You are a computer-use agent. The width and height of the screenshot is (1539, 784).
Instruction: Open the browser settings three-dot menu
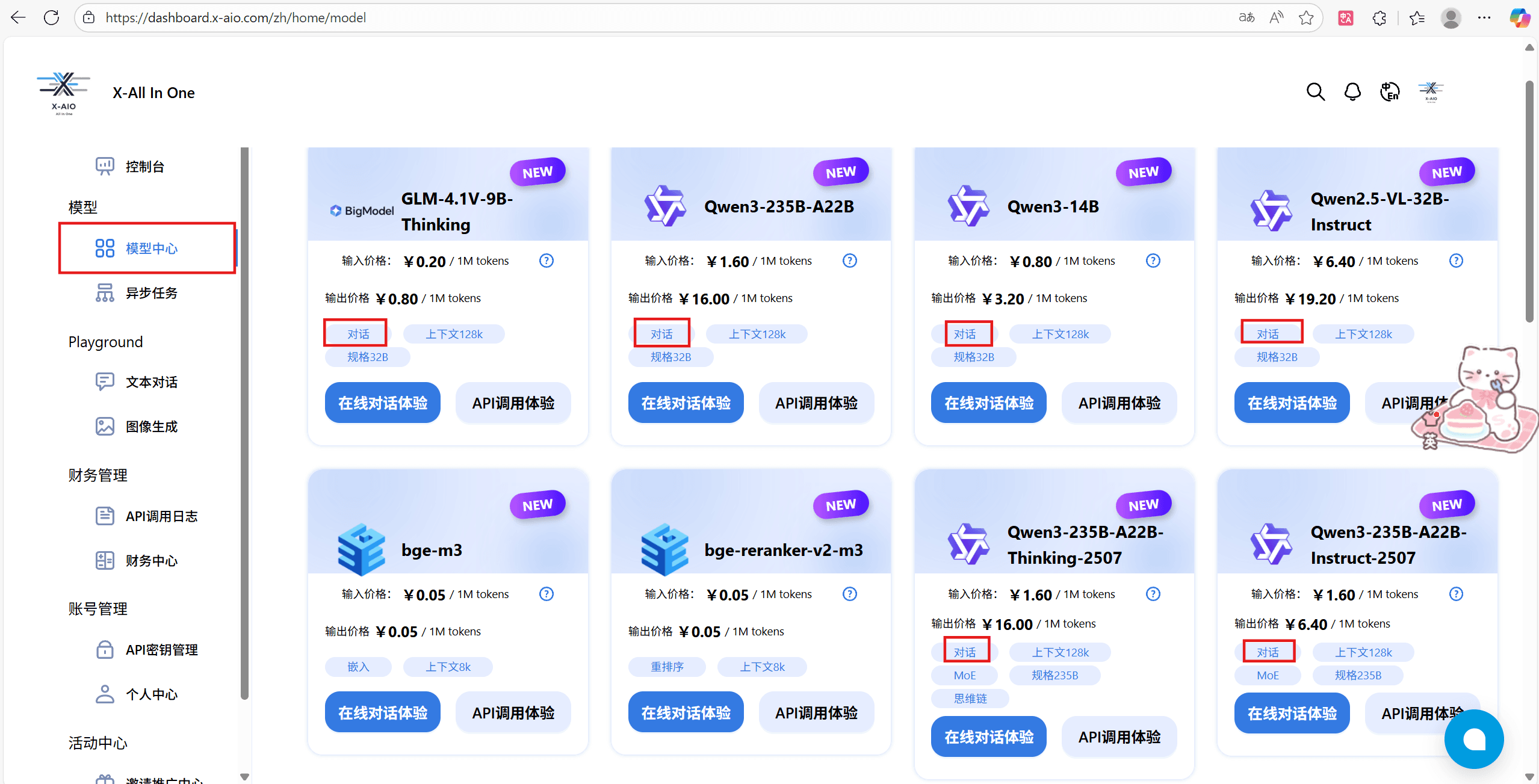[1484, 17]
